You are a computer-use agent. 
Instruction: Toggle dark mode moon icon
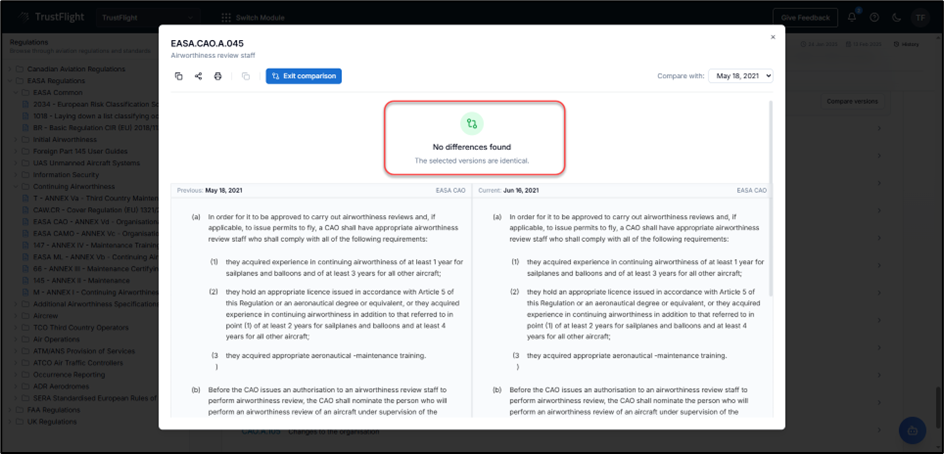[896, 17]
